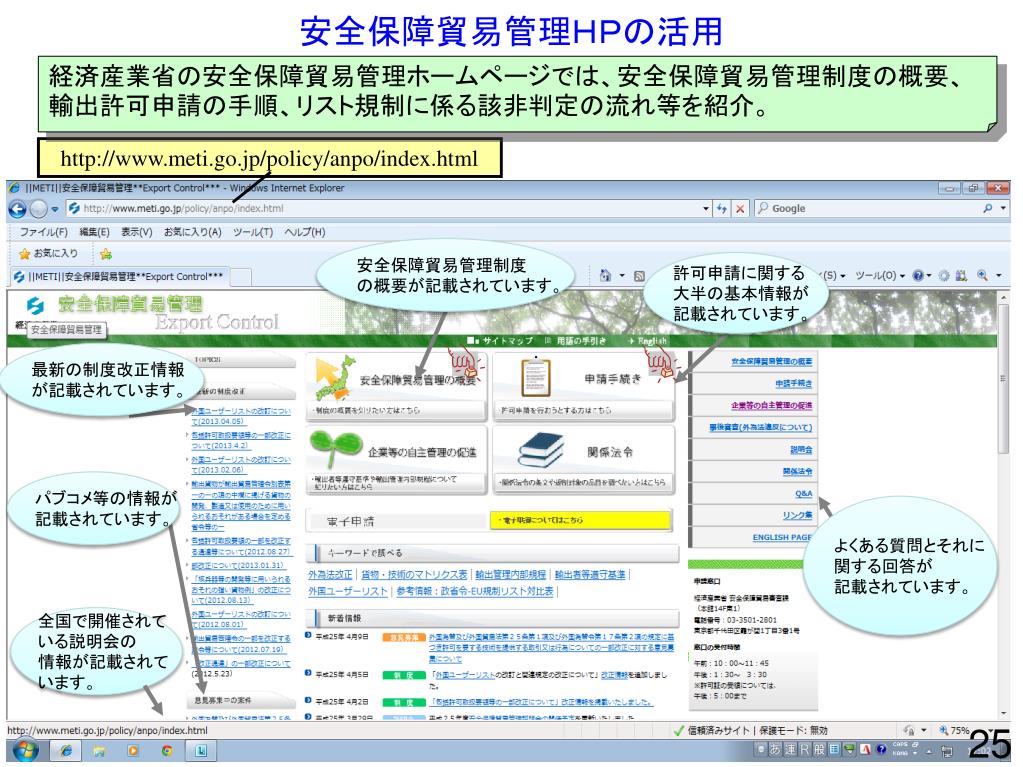Open 輸出者等遵守基準 link
This screenshot has height=767, width=1023.
pos(590,575)
